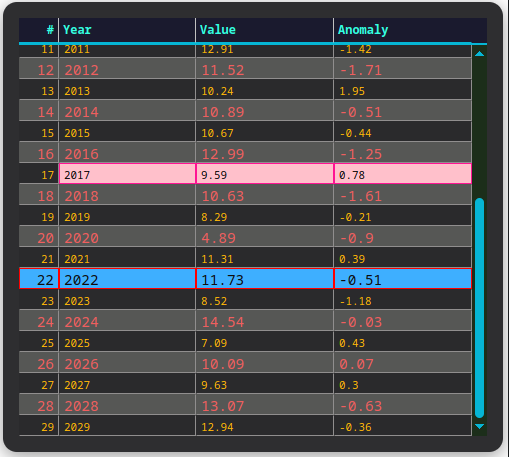
Task: Select row number 20
Action: (39, 237)
